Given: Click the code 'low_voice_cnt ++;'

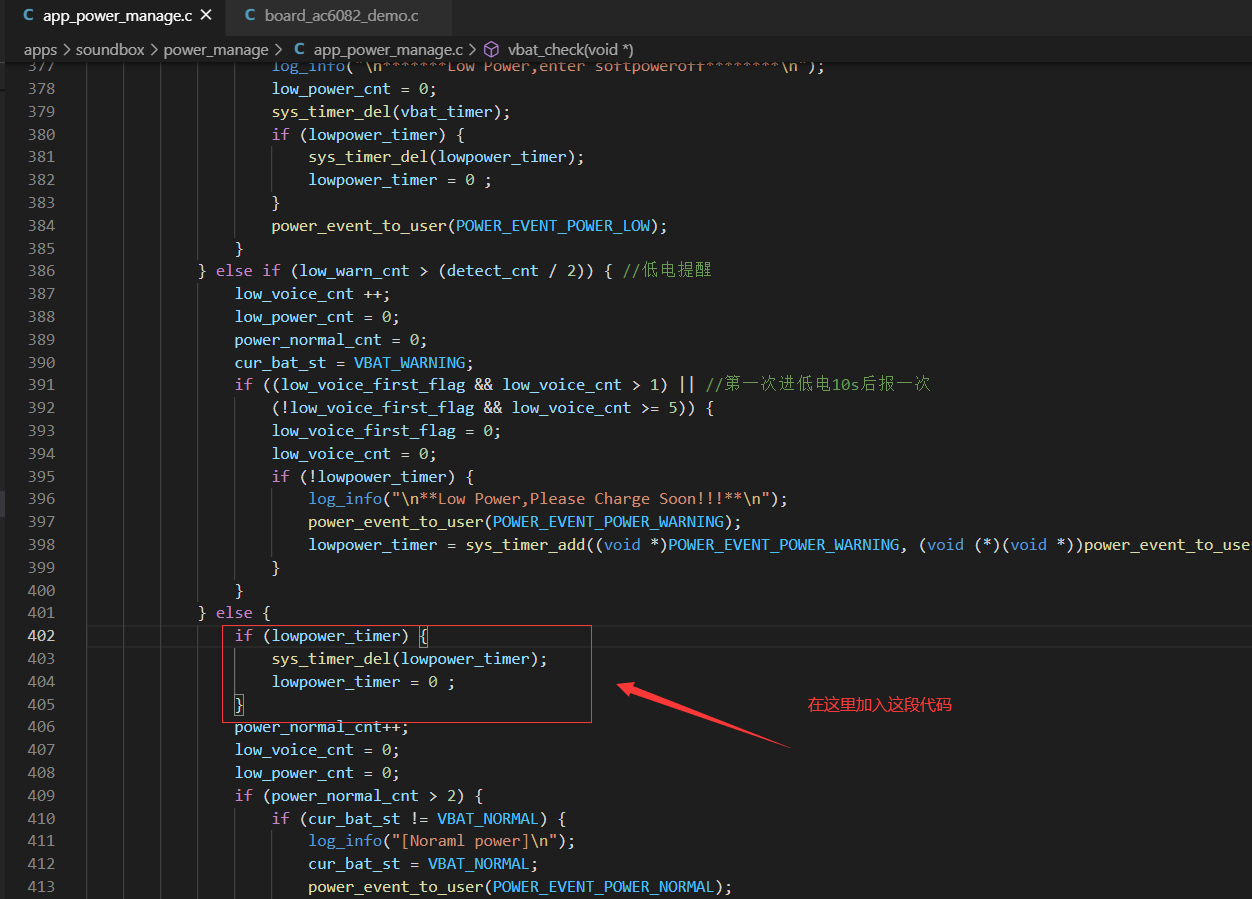Looking at the screenshot, I should pos(313,294).
